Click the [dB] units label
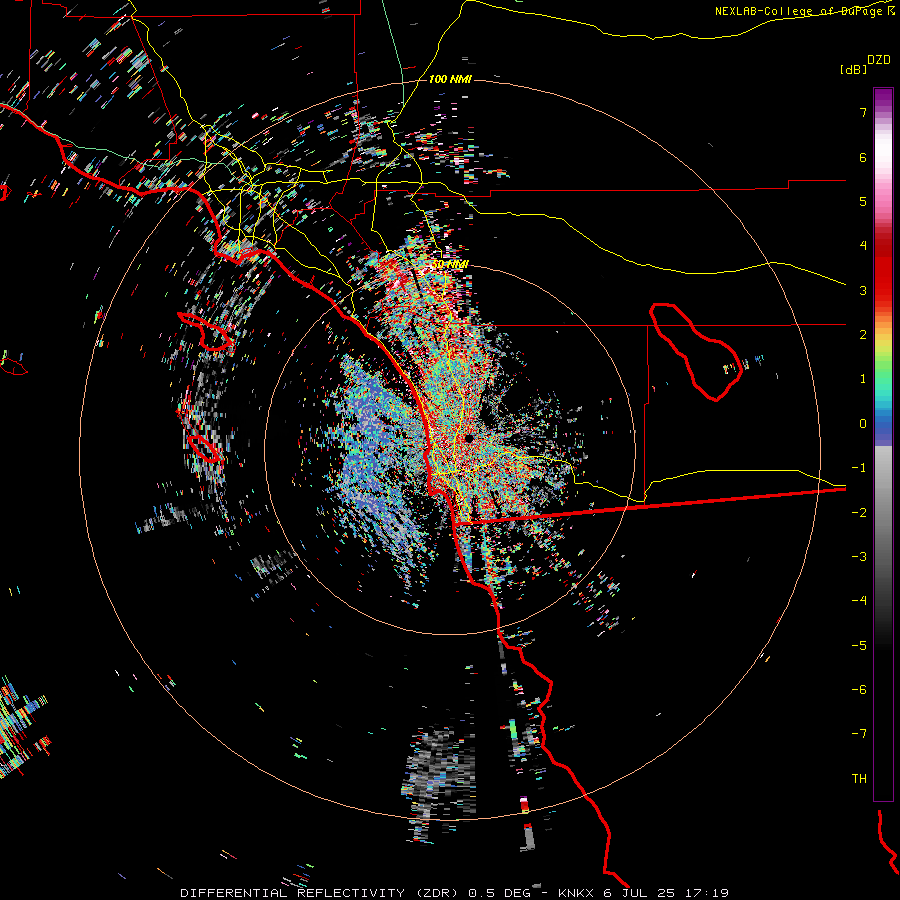Image resolution: width=900 pixels, height=900 pixels. [x=853, y=69]
